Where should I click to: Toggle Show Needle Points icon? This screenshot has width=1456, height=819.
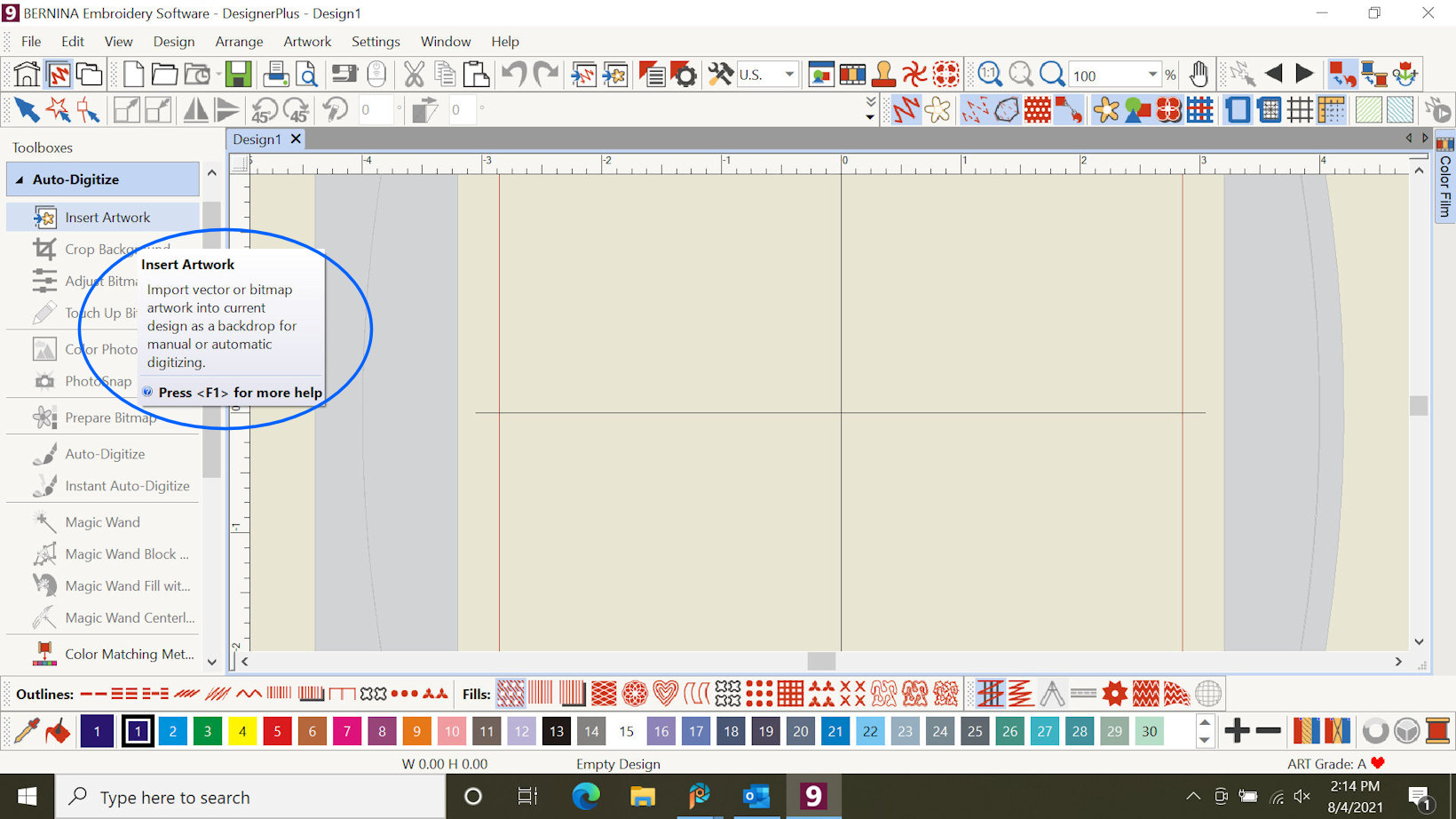point(975,110)
